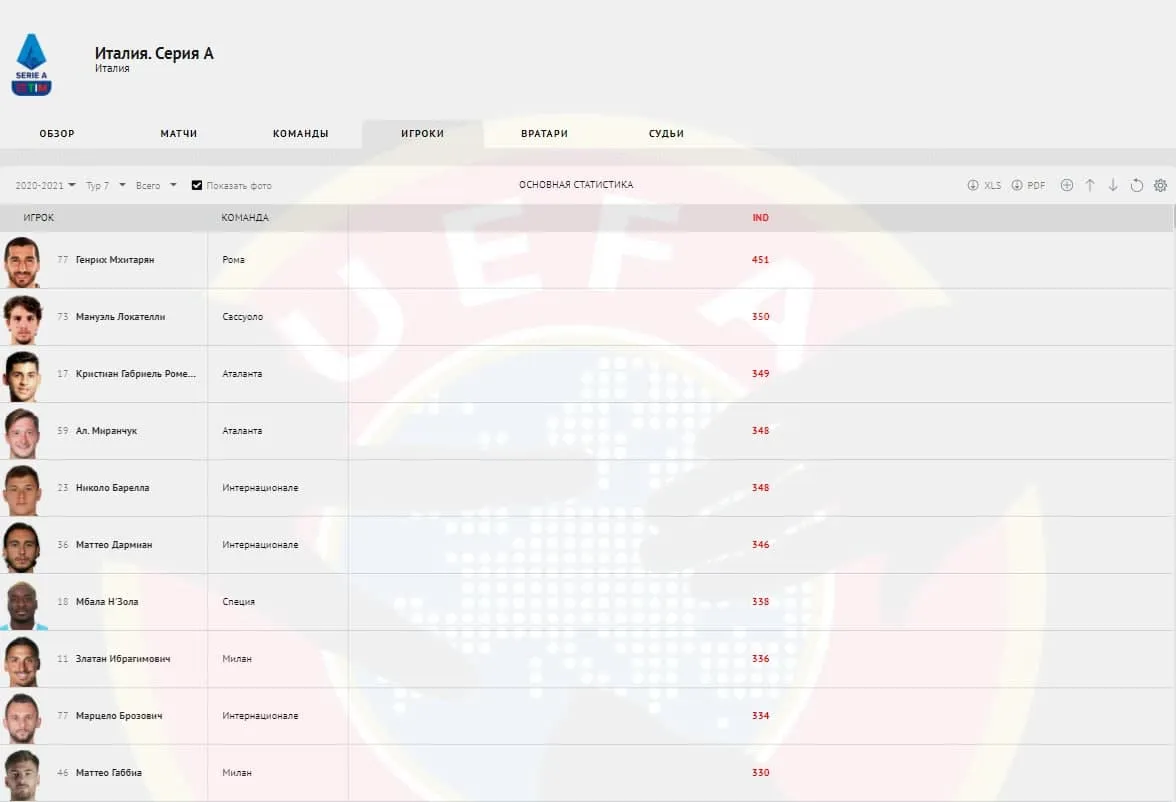The image size is (1176, 802).
Task: Select the ИГРОКИ tab
Action: point(422,134)
